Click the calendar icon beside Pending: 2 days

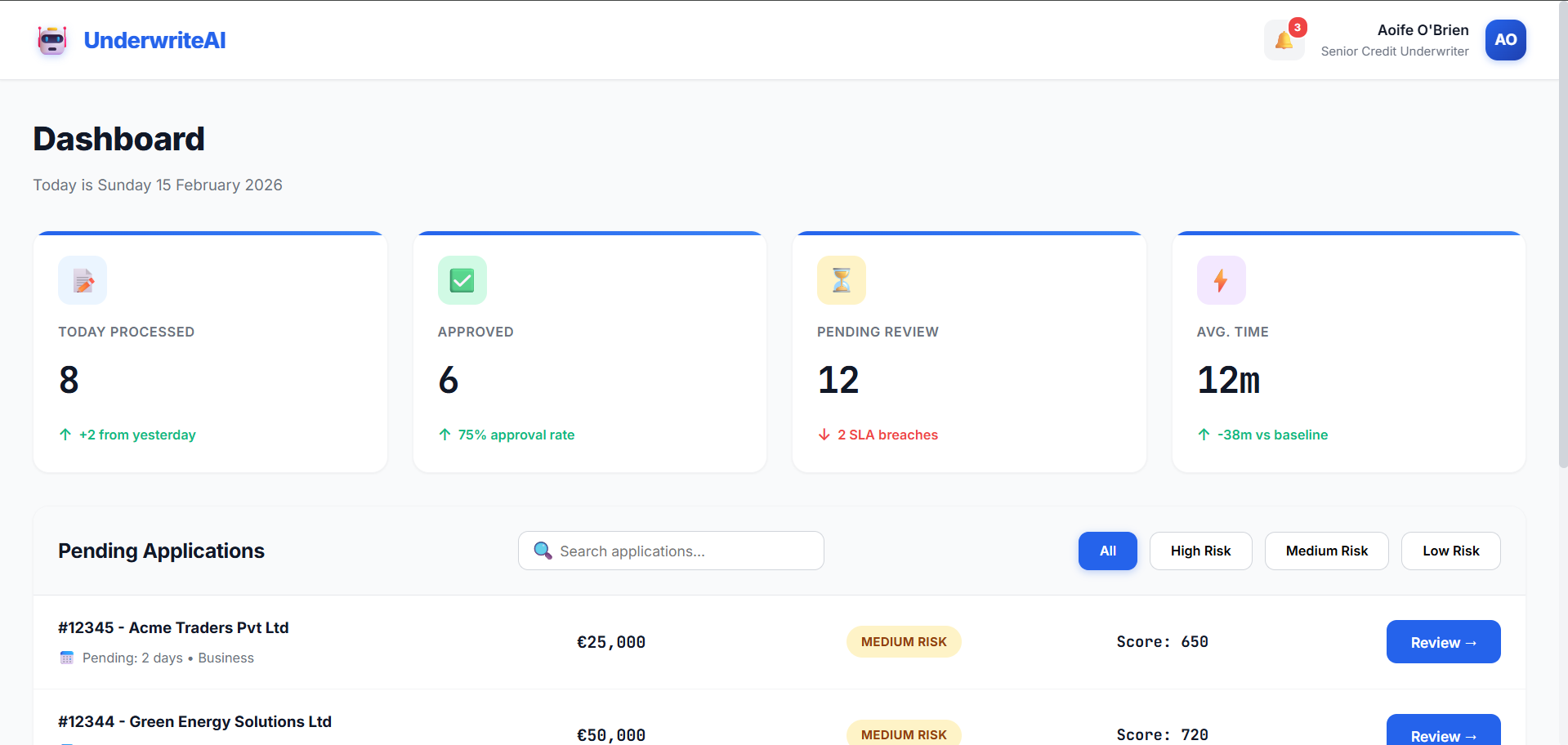coord(67,658)
